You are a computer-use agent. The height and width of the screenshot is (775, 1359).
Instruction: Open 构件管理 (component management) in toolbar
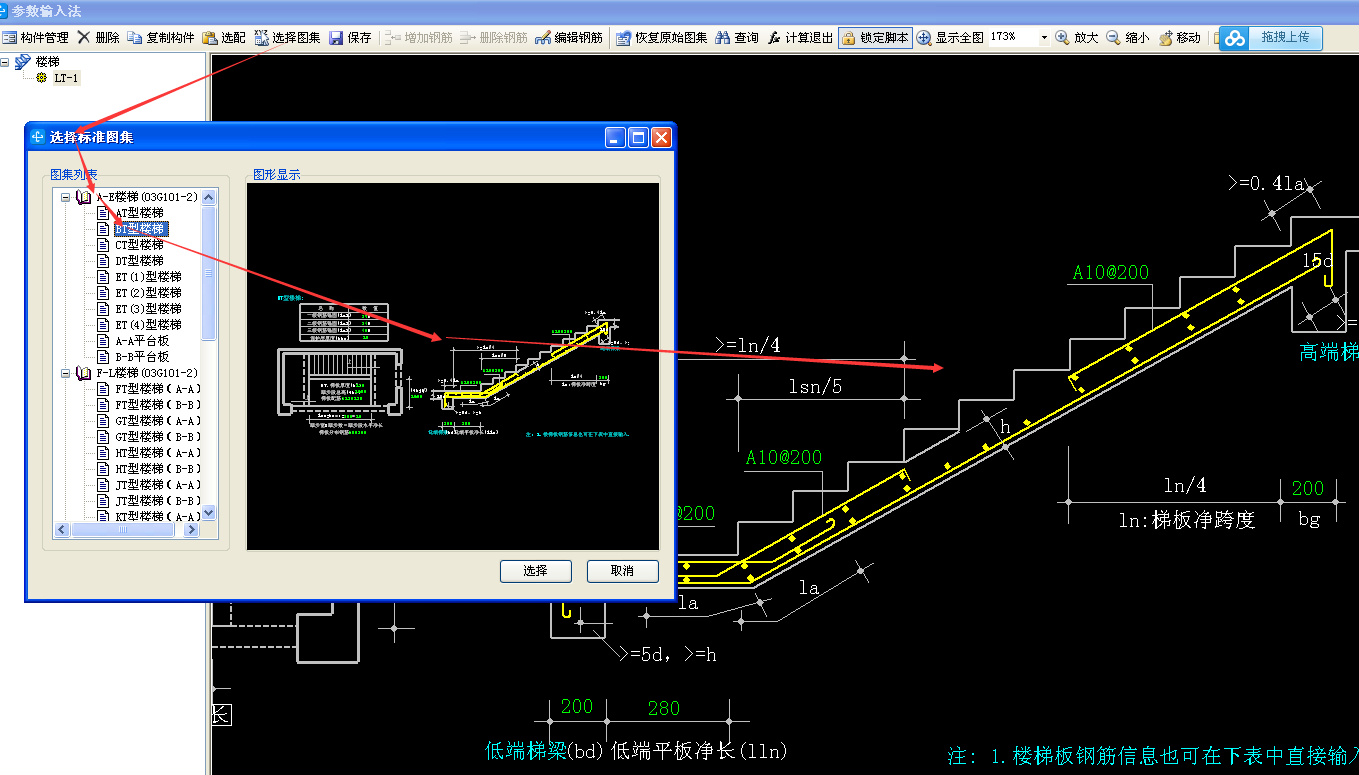(36, 38)
